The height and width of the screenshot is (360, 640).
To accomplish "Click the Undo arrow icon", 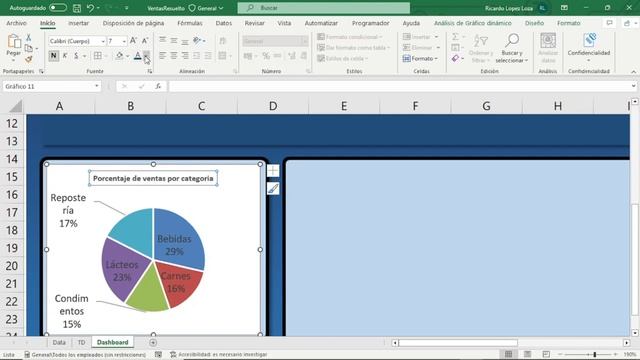I will coord(90,8).
